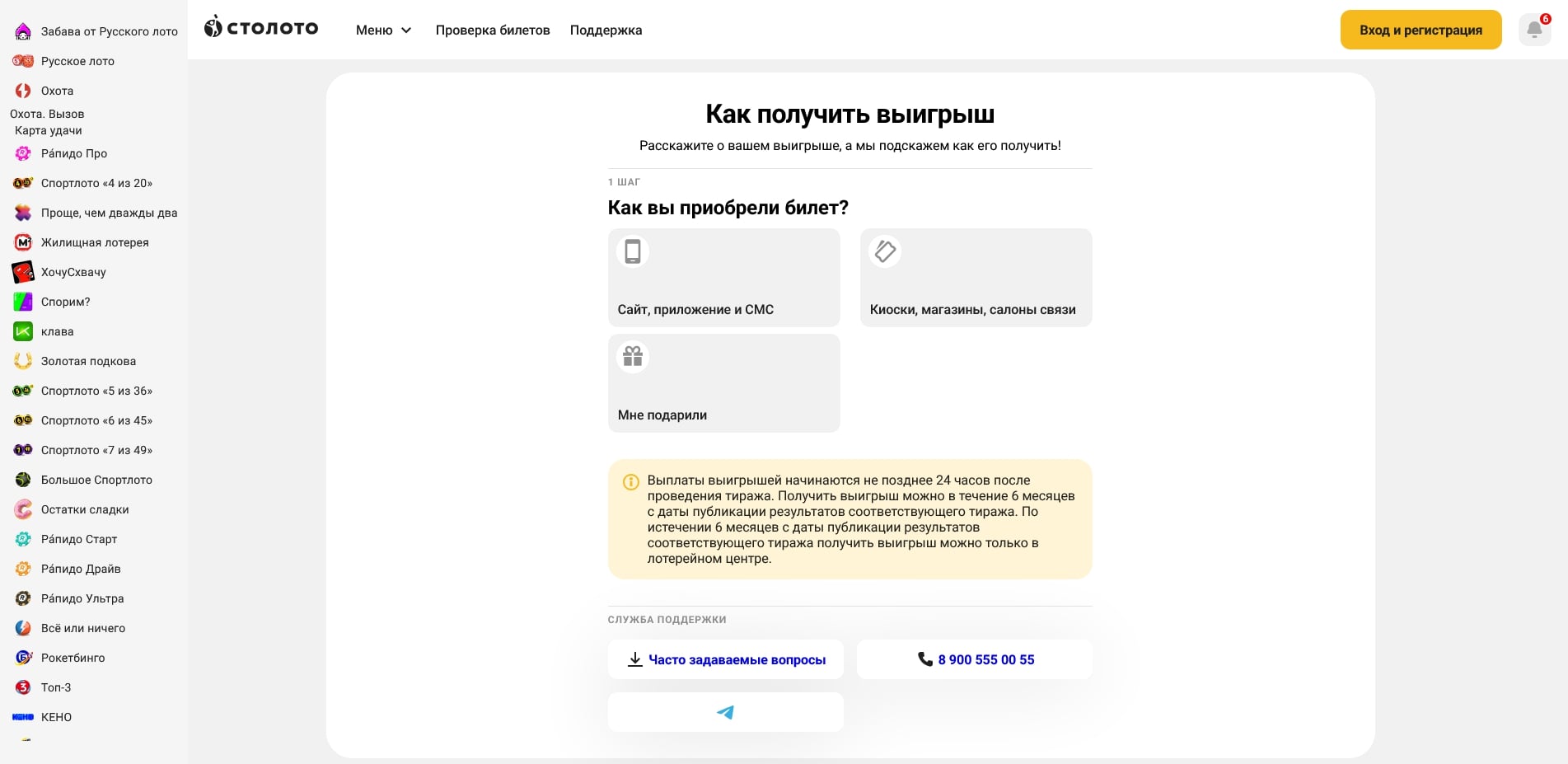This screenshot has width=1568, height=764.
Task: Click the ХочуСхвачу sidebar icon
Action: click(22, 272)
